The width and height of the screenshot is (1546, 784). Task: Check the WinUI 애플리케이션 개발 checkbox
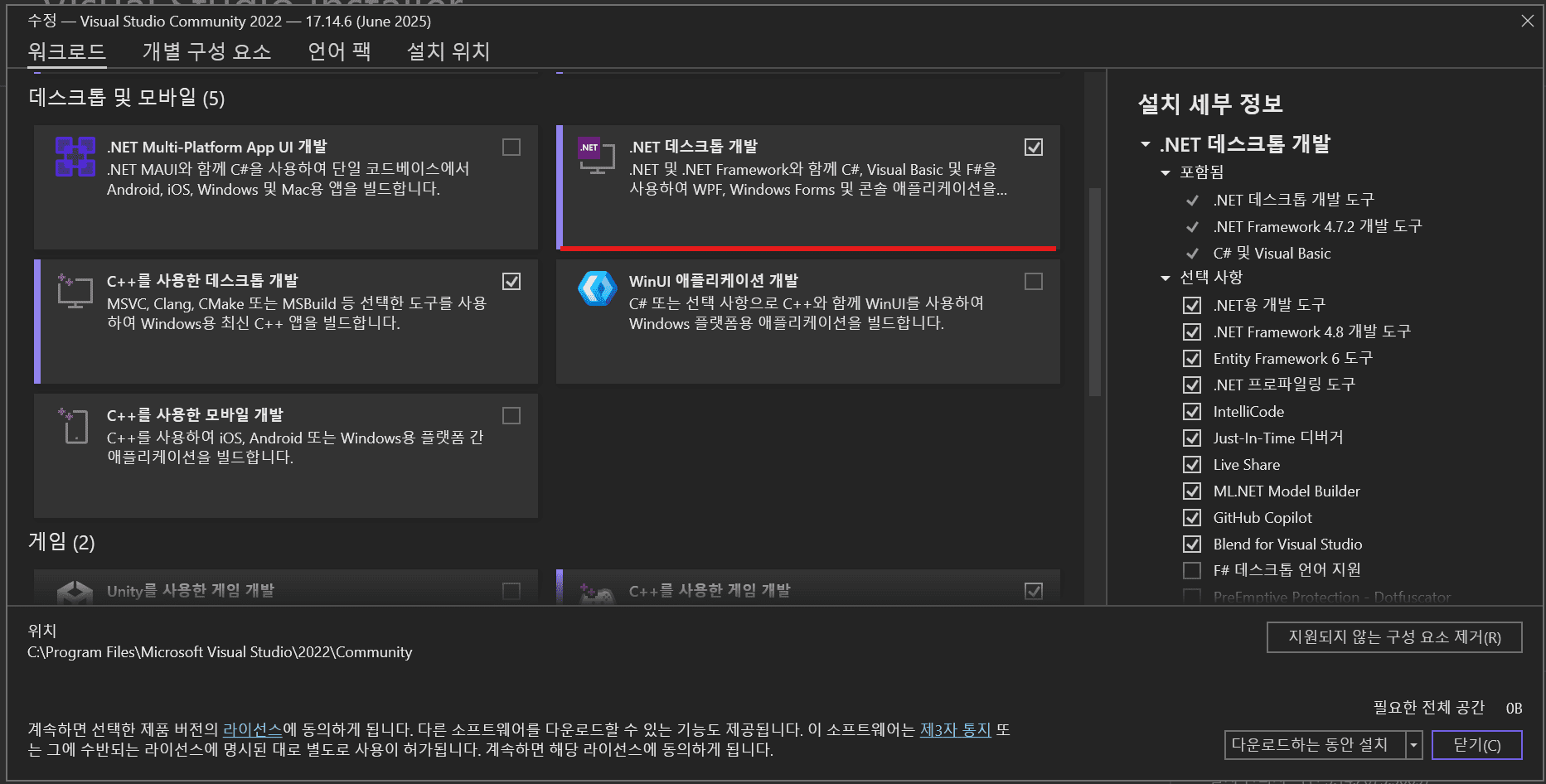(x=1034, y=281)
